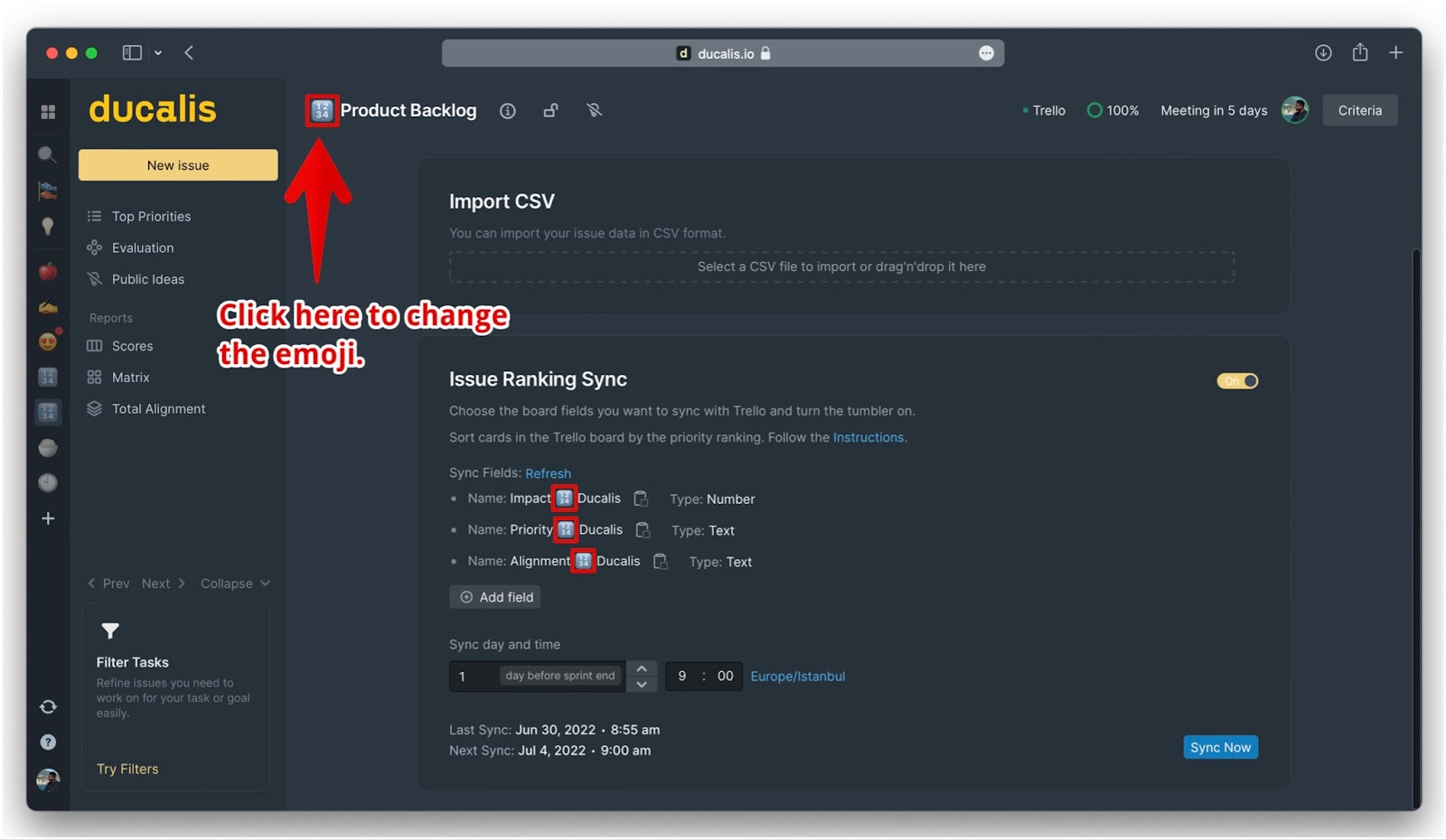Open new Safari tab with plus
Image resolution: width=1446 pixels, height=840 pixels.
pyautogui.click(x=1396, y=52)
